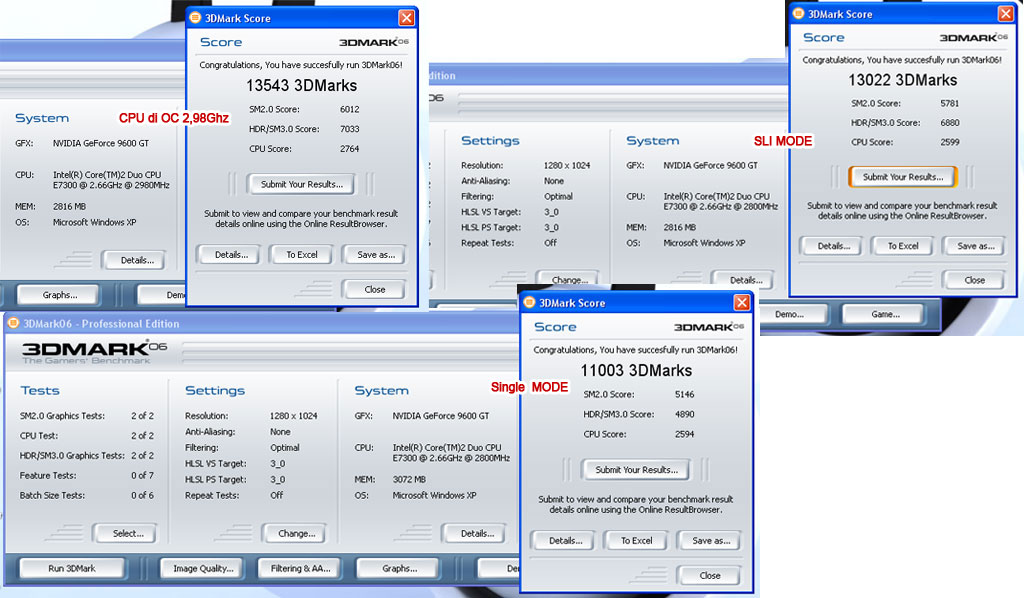Export the 13543 score to Excel
This screenshot has width=1024, height=598.
(x=302, y=255)
